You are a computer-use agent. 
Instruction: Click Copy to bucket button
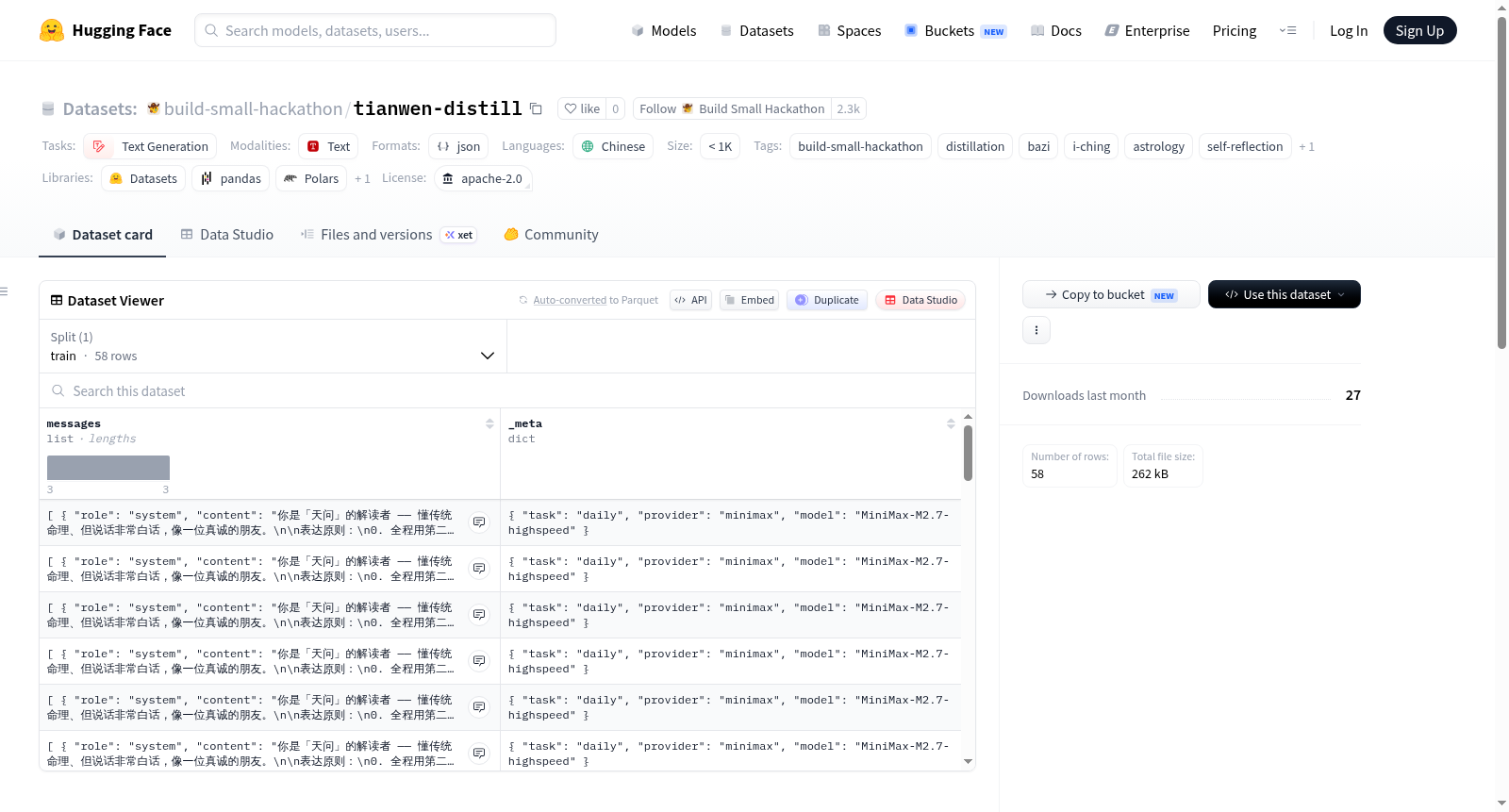[x=1111, y=294]
